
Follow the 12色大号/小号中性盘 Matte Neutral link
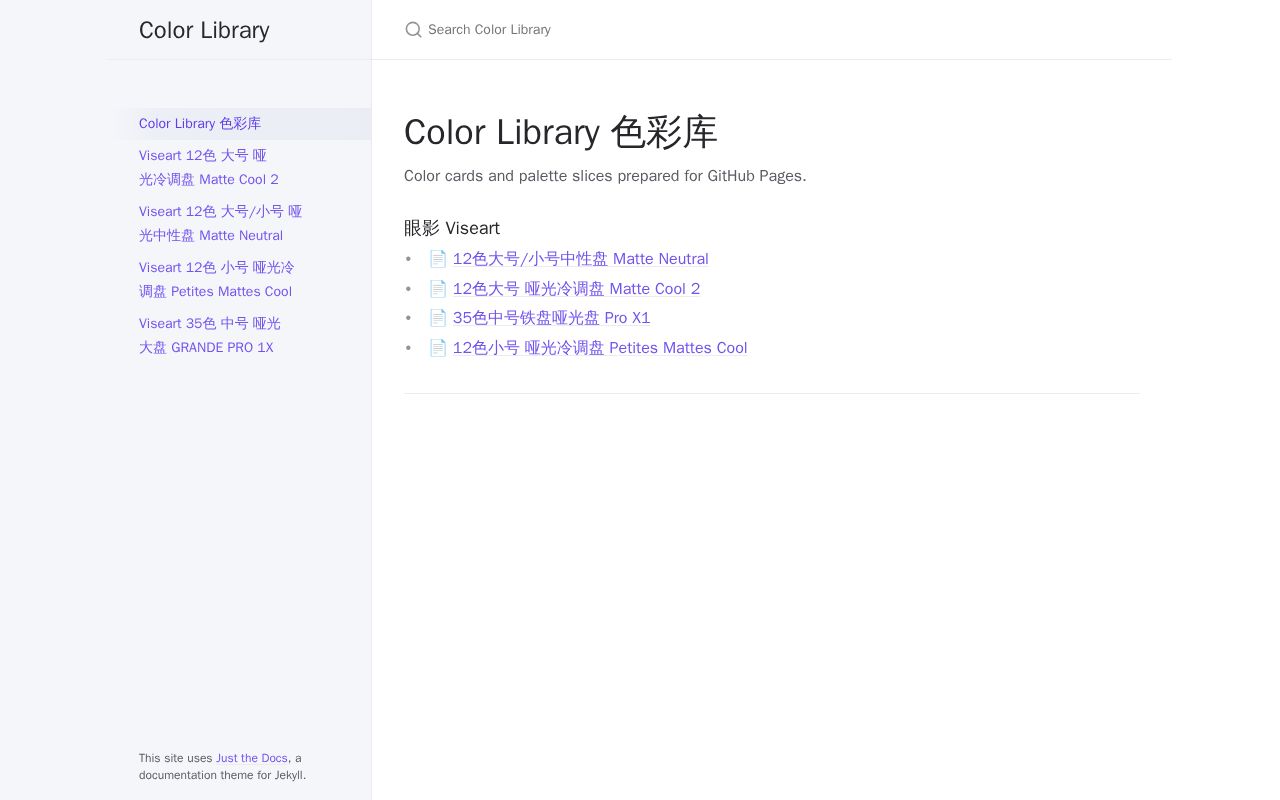click(x=580, y=259)
